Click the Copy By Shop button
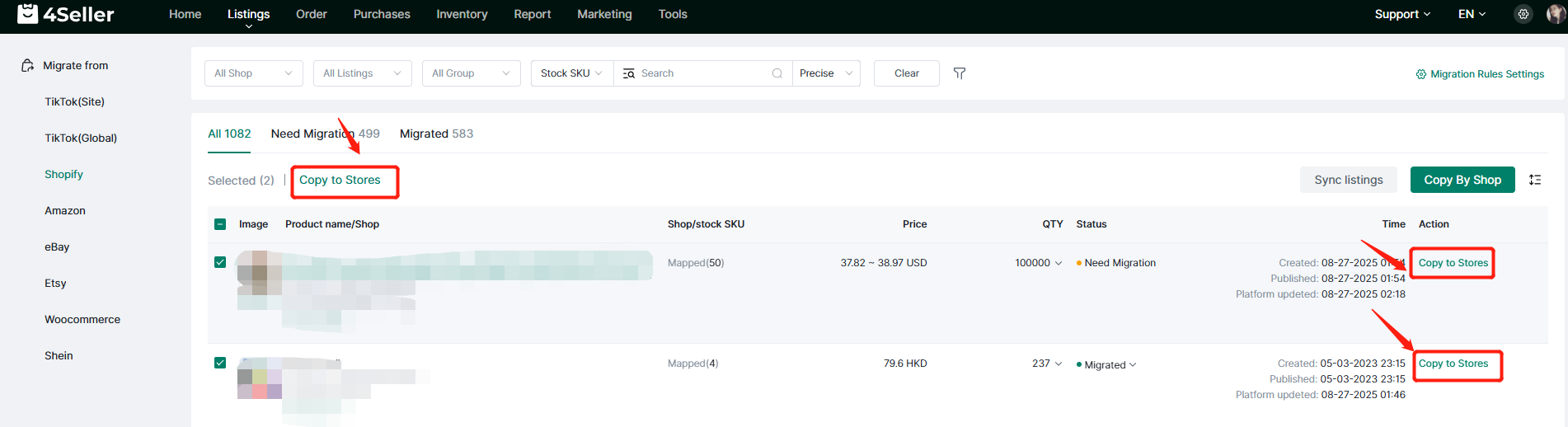 click(1462, 180)
